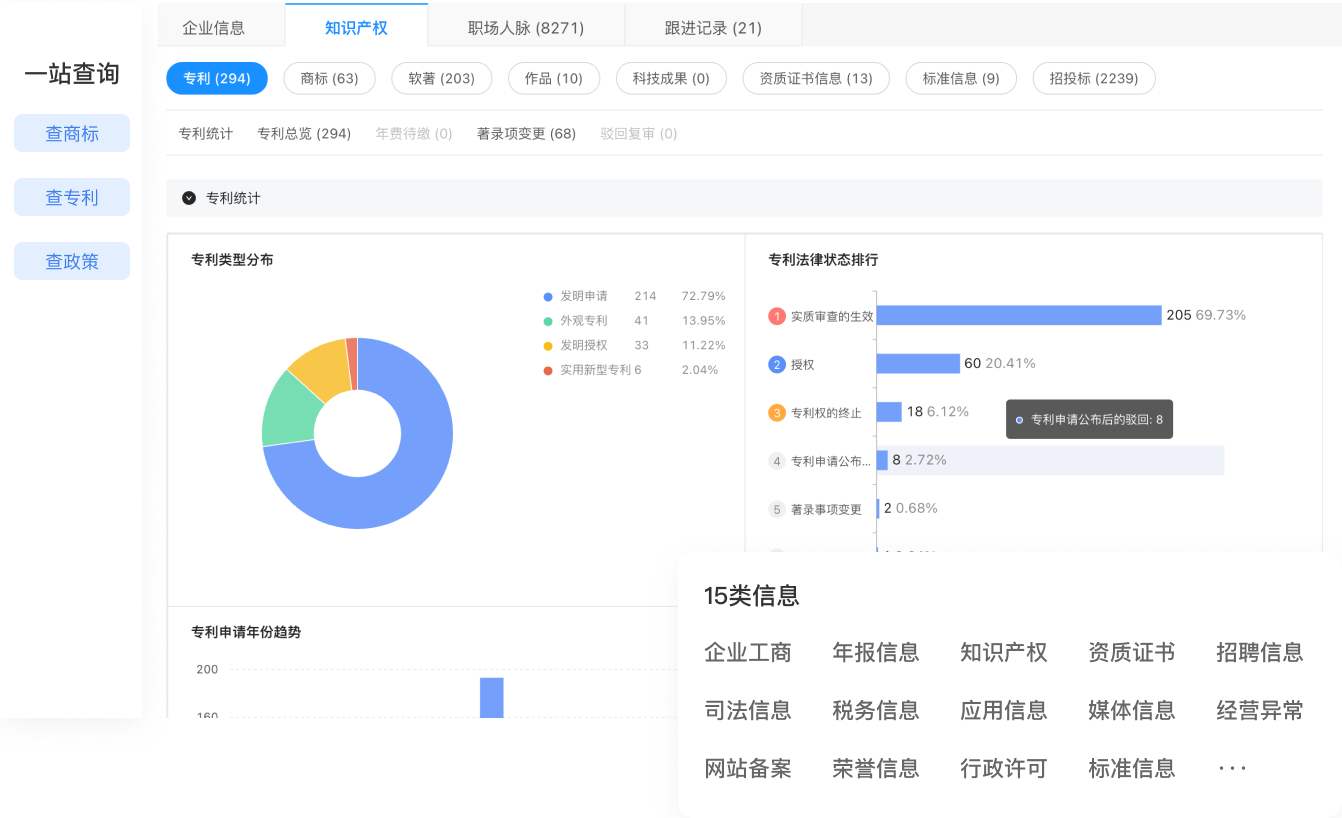Click the 72.79% value in legend
Viewport: 1342px width, 818px height.
click(704, 296)
